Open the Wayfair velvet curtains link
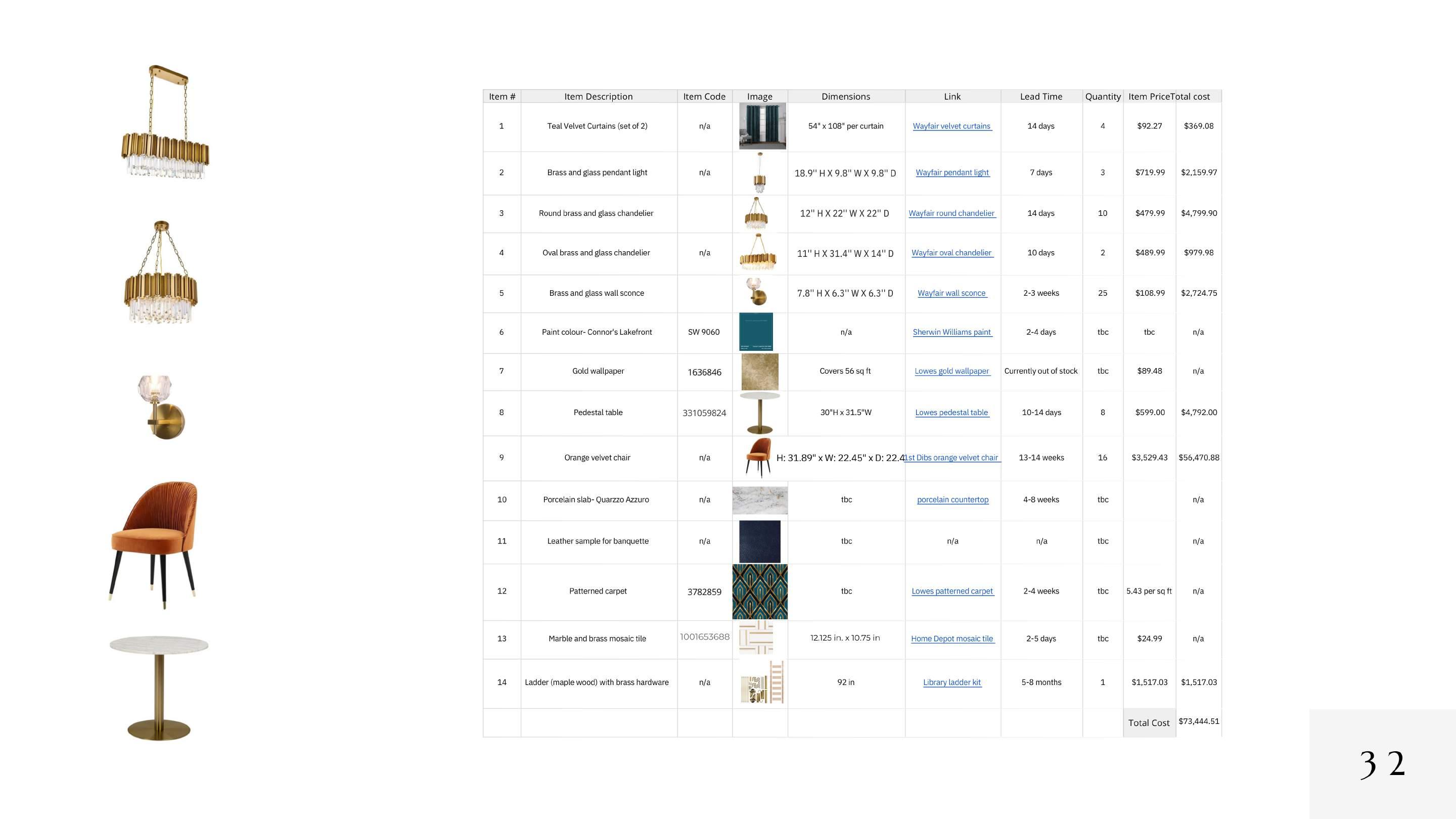Image resolution: width=1456 pixels, height=819 pixels. (x=952, y=126)
